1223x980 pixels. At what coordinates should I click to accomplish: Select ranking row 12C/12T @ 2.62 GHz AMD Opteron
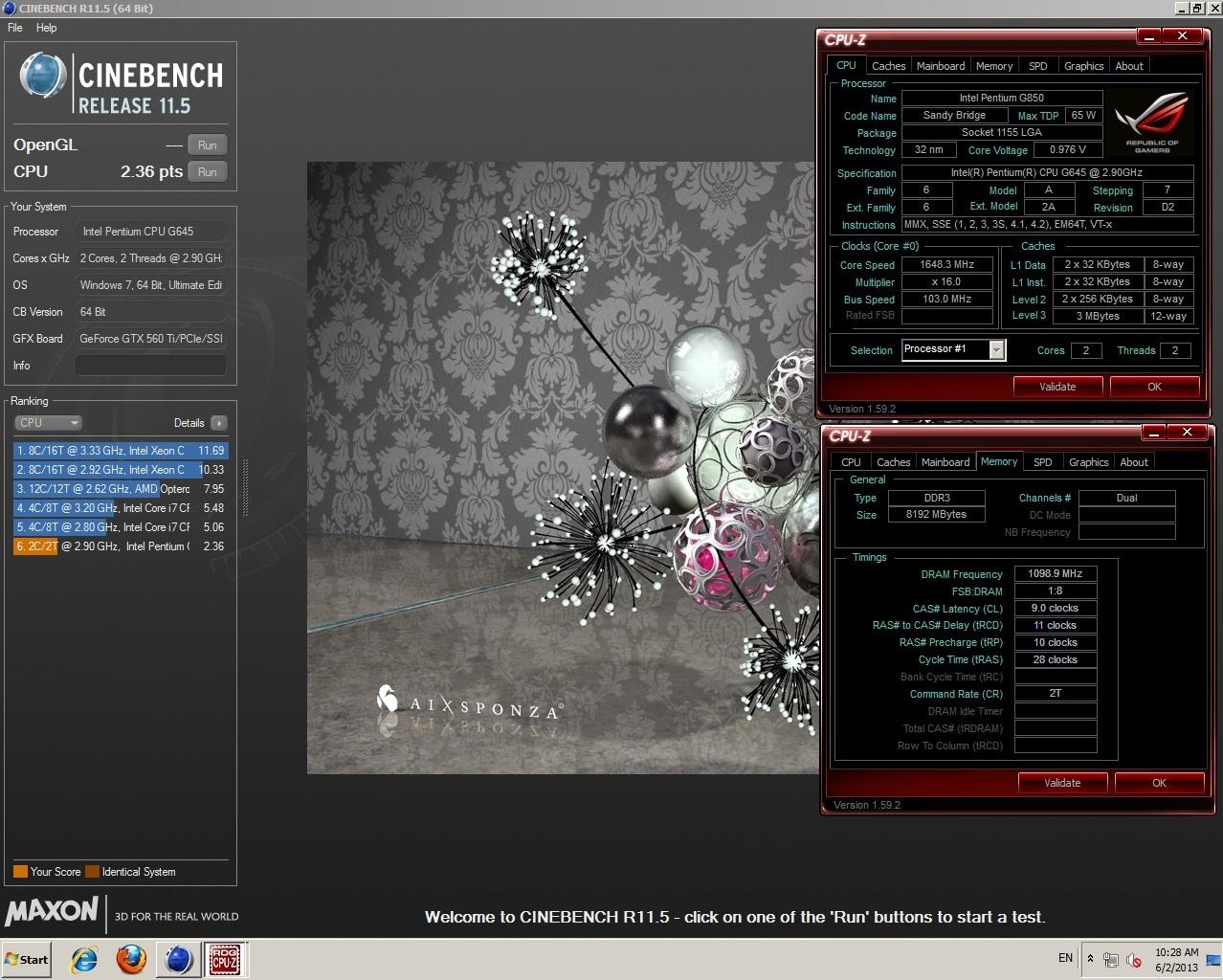pos(121,489)
